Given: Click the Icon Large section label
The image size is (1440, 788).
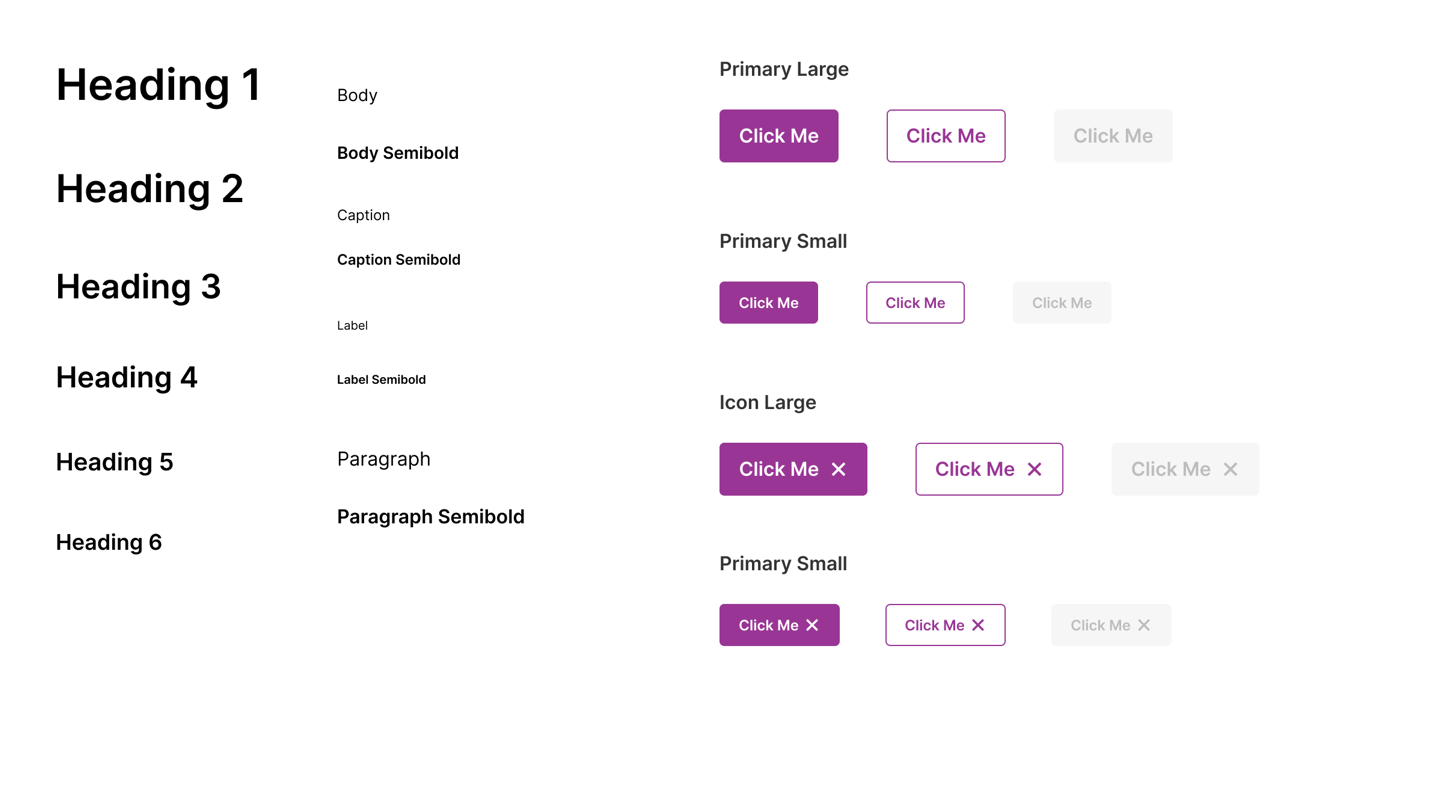Looking at the screenshot, I should click(768, 403).
